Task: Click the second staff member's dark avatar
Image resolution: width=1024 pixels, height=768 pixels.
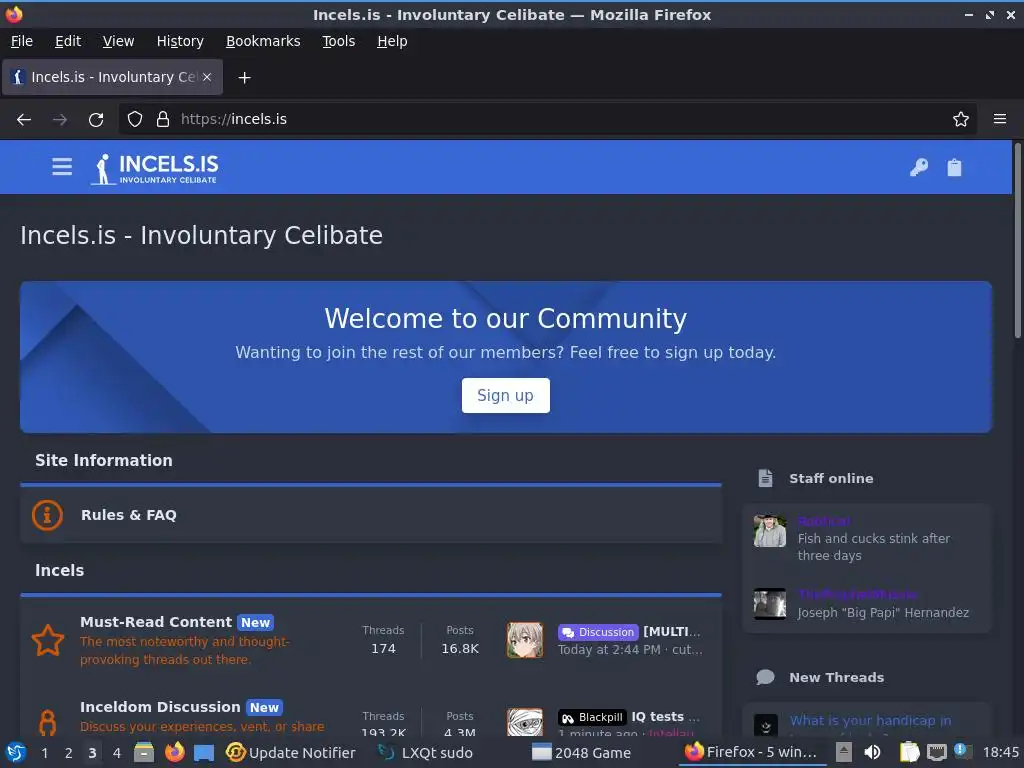Action: pyautogui.click(x=769, y=604)
